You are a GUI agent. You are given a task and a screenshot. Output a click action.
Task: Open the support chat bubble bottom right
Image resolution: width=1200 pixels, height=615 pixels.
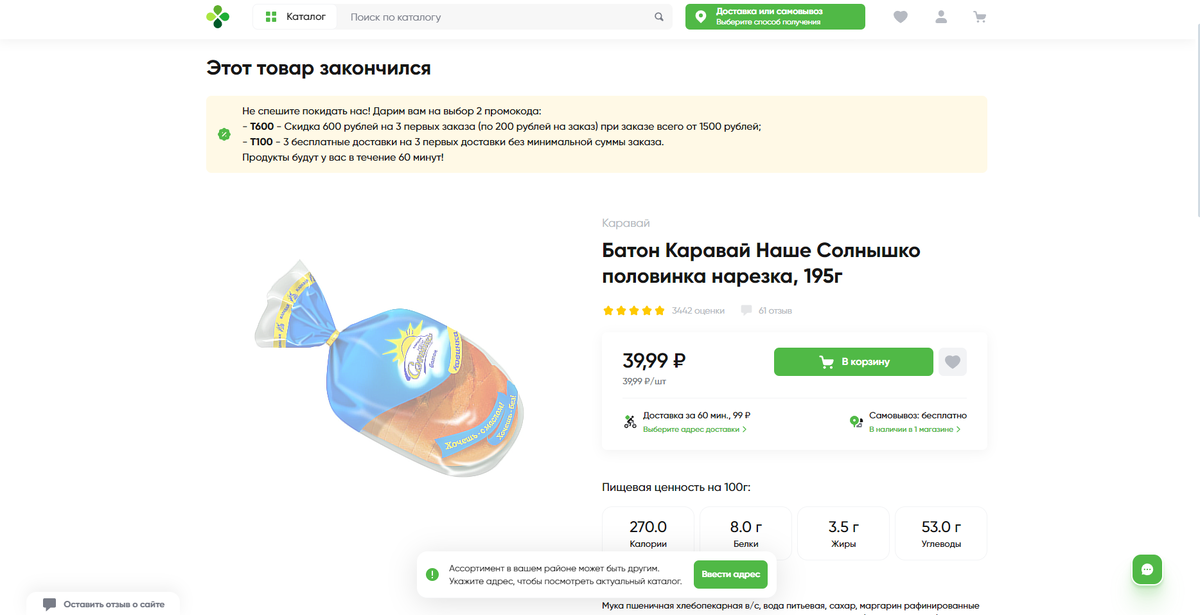tap(1147, 569)
